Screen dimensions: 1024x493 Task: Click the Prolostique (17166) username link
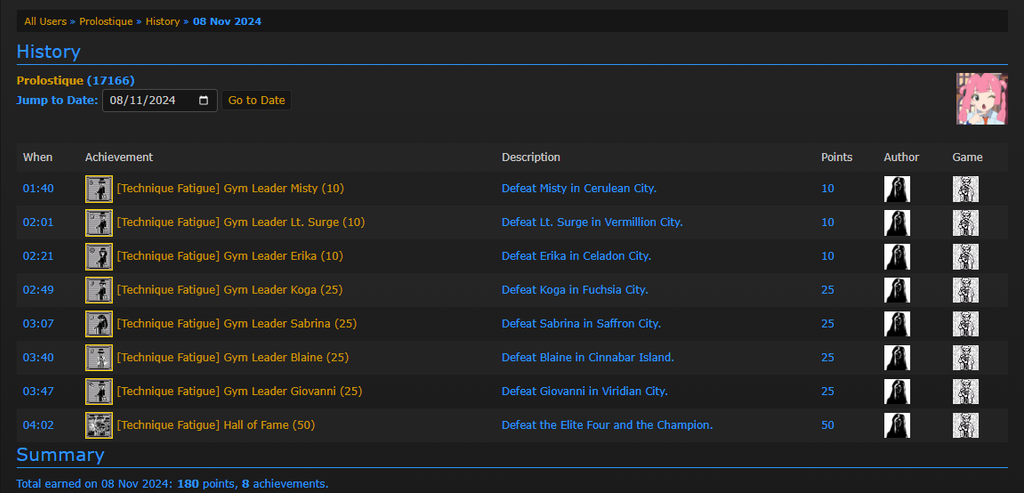tap(75, 80)
